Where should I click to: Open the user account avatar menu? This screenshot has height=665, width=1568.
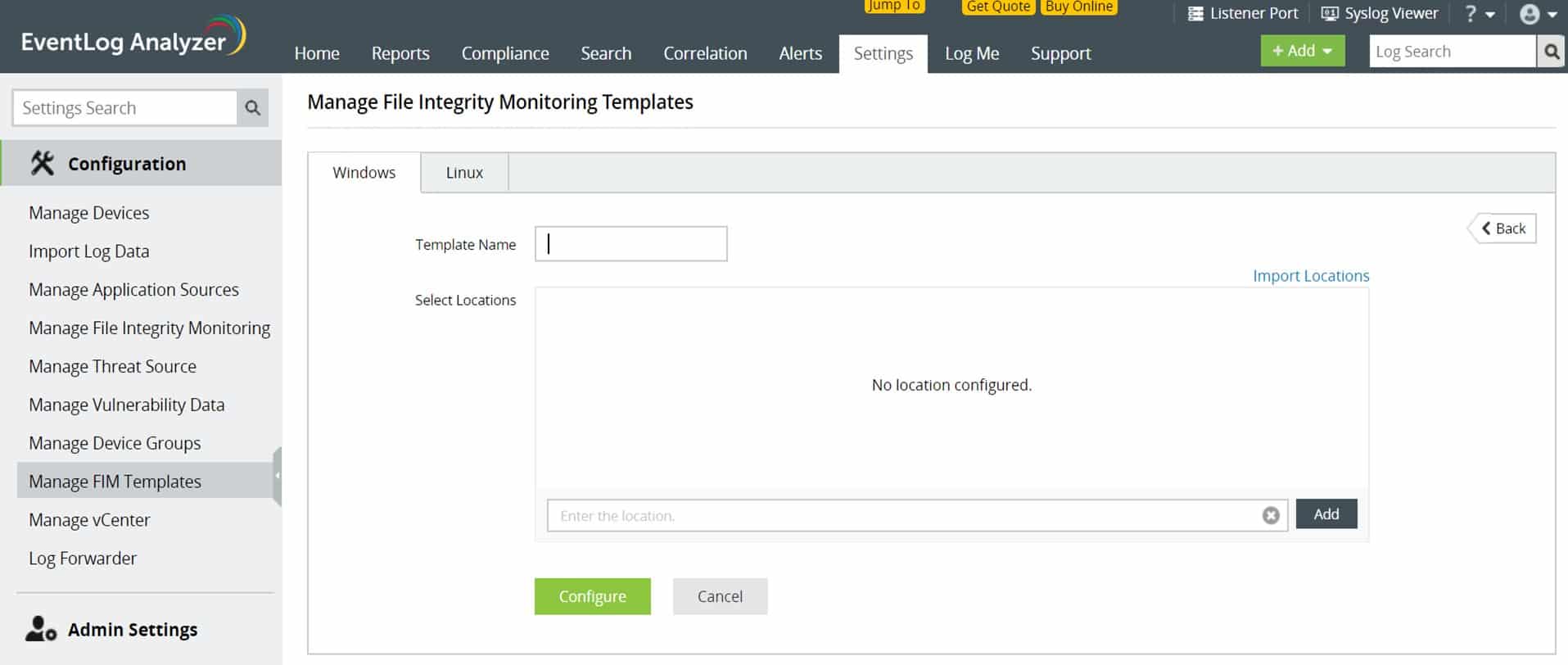(1538, 14)
